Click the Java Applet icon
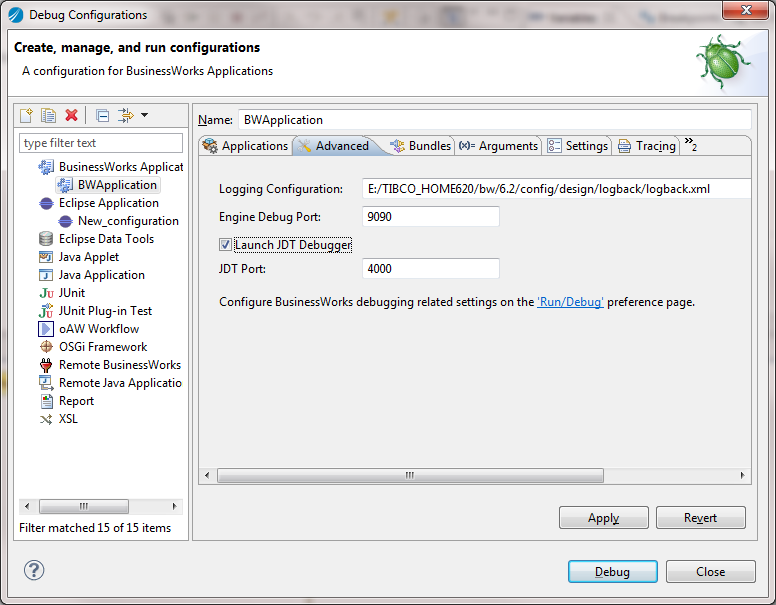Screen dimensions: 776x605 (x=46, y=257)
